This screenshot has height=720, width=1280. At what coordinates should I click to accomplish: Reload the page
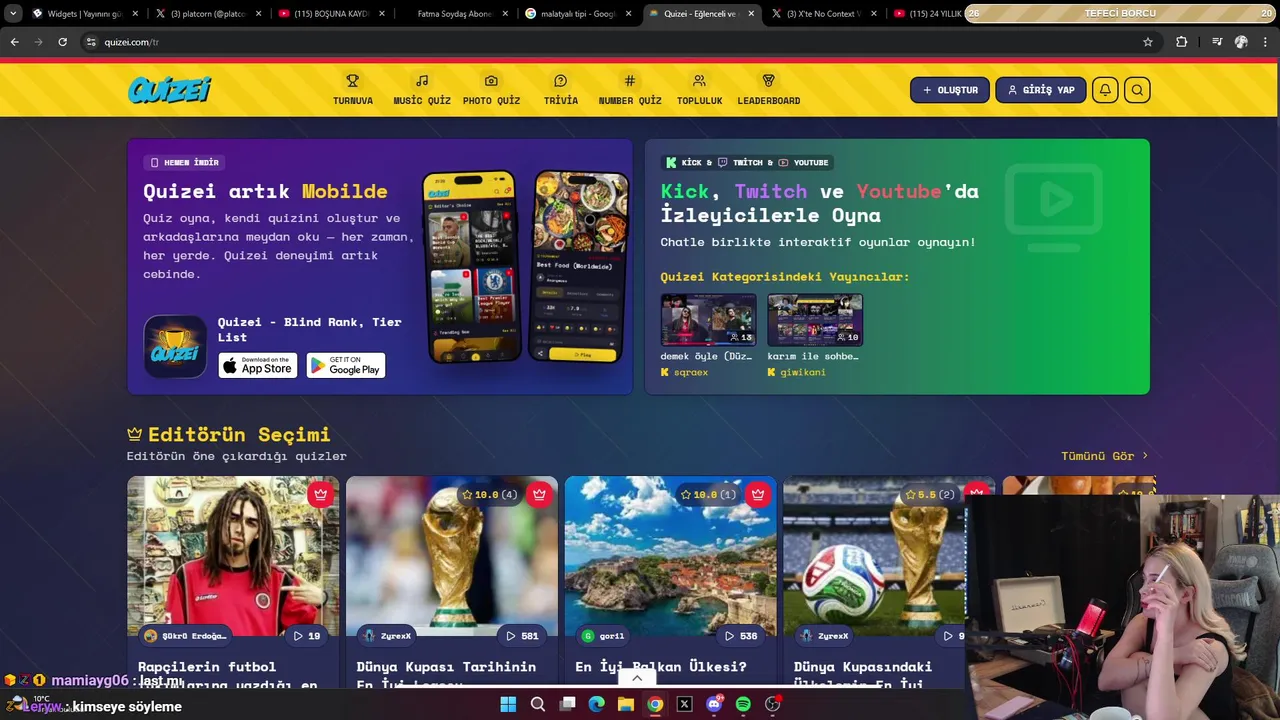tap(62, 42)
